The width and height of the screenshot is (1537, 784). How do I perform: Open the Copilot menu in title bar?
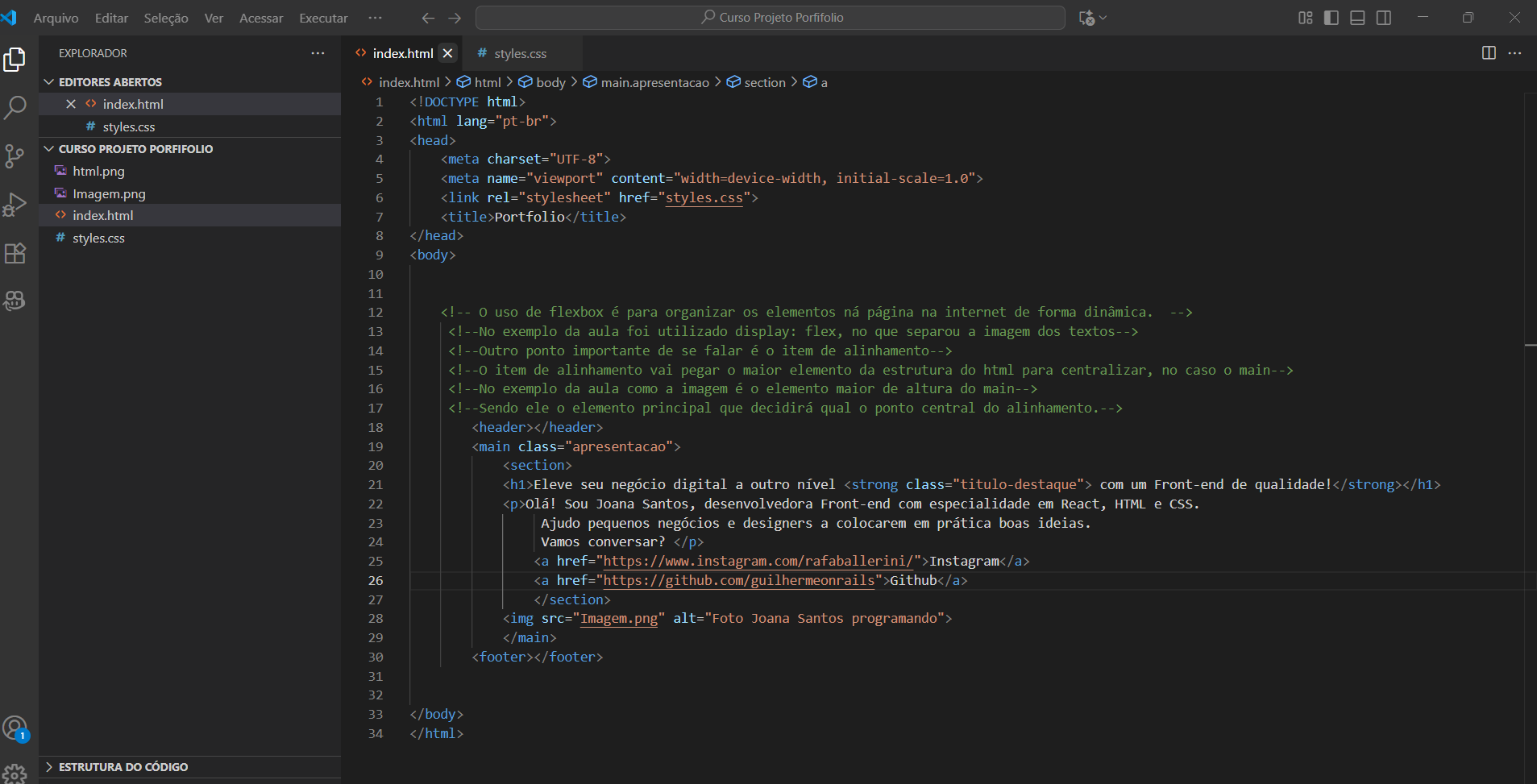coord(1093,18)
